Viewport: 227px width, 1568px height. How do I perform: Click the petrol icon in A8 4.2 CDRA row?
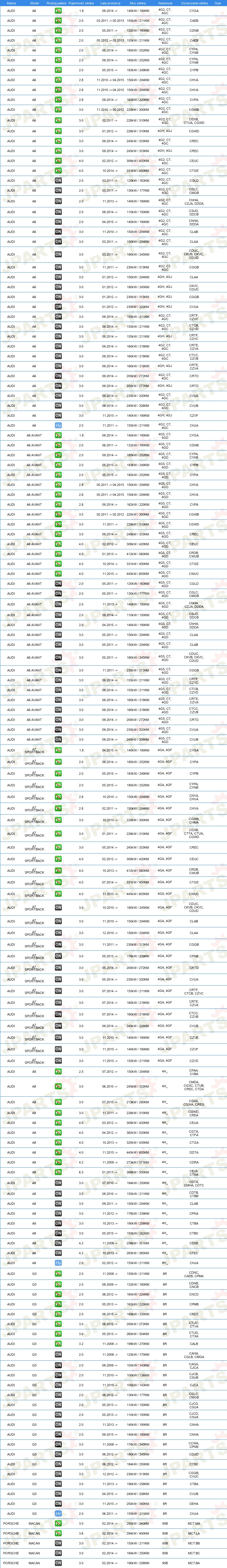(x=58, y=1162)
